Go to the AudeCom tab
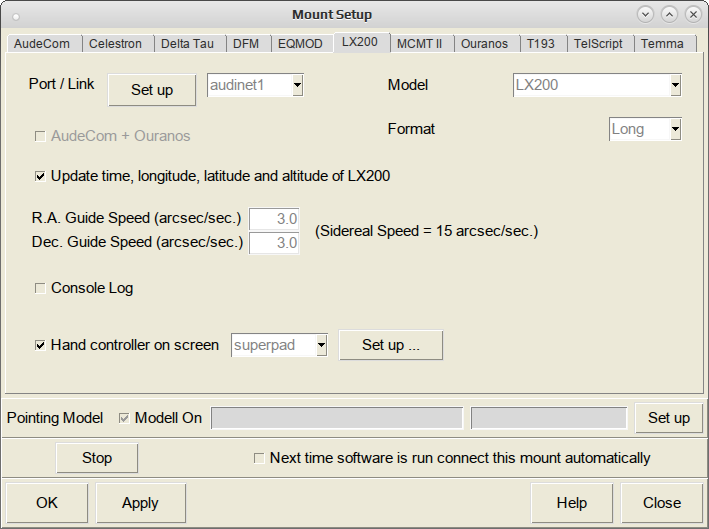Screen dimensions: 709x529 42,44
